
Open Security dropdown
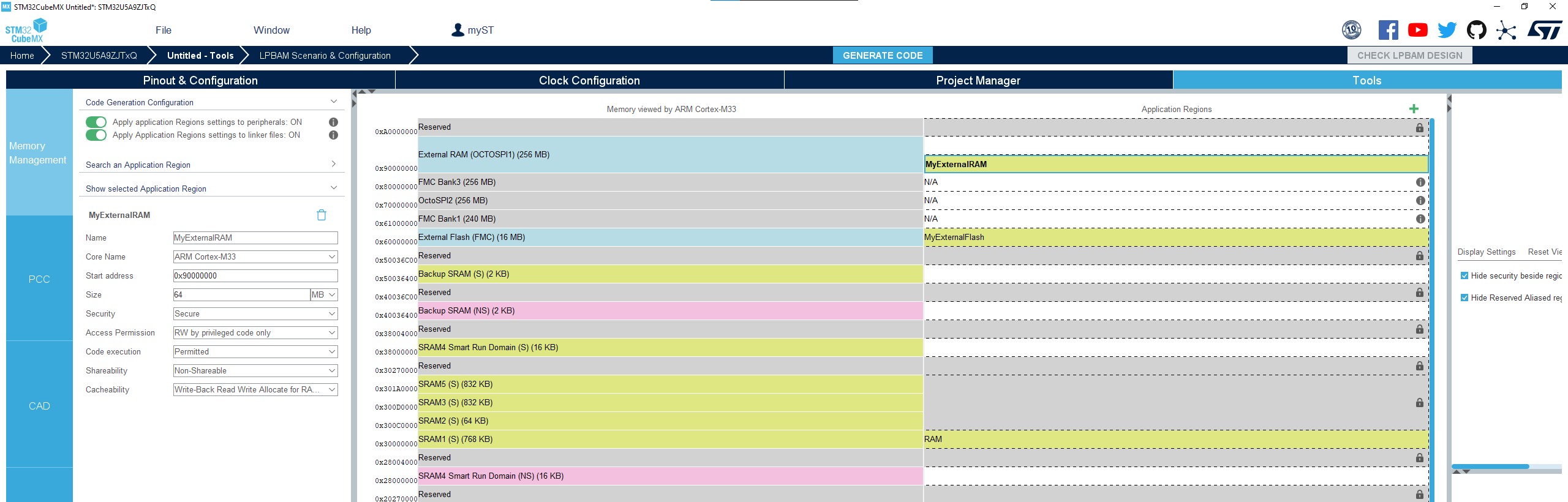[x=255, y=313]
